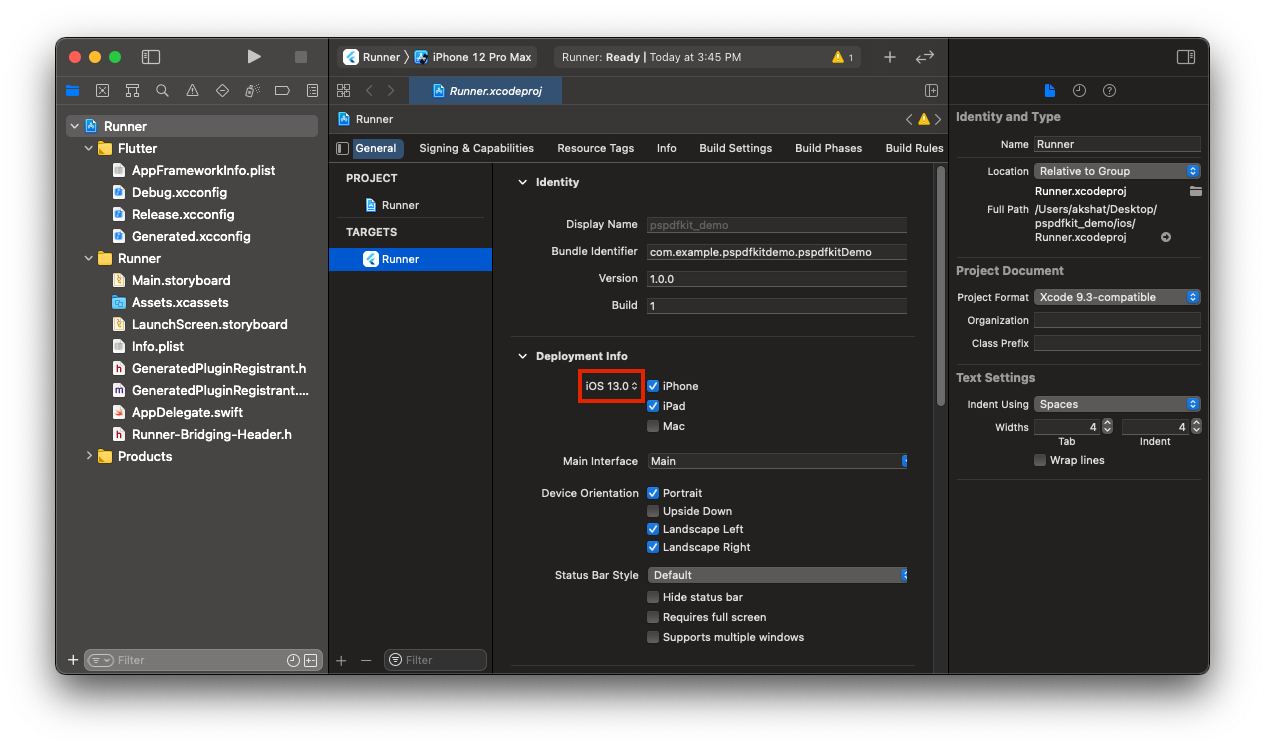The width and height of the screenshot is (1265, 748).
Task: Reveal the full path in Finder arrow
Action: click(1166, 237)
